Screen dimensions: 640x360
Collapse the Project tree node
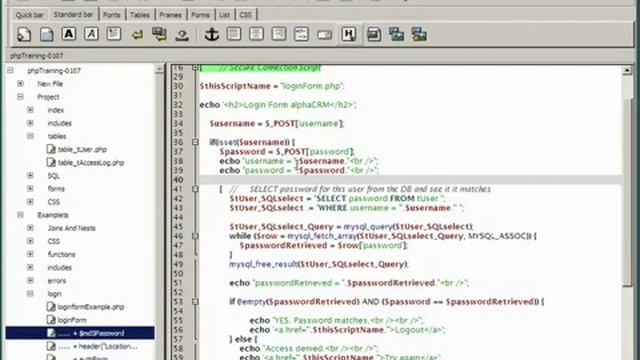tap(20, 97)
